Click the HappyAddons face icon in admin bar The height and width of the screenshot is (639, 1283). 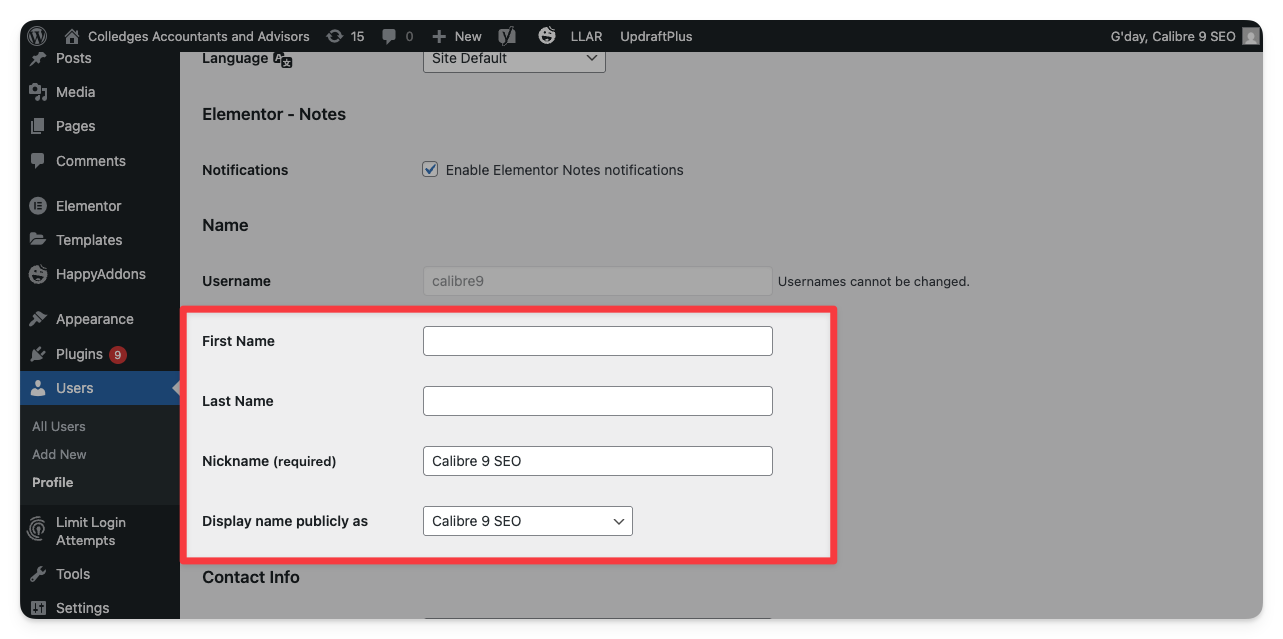tap(546, 36)
